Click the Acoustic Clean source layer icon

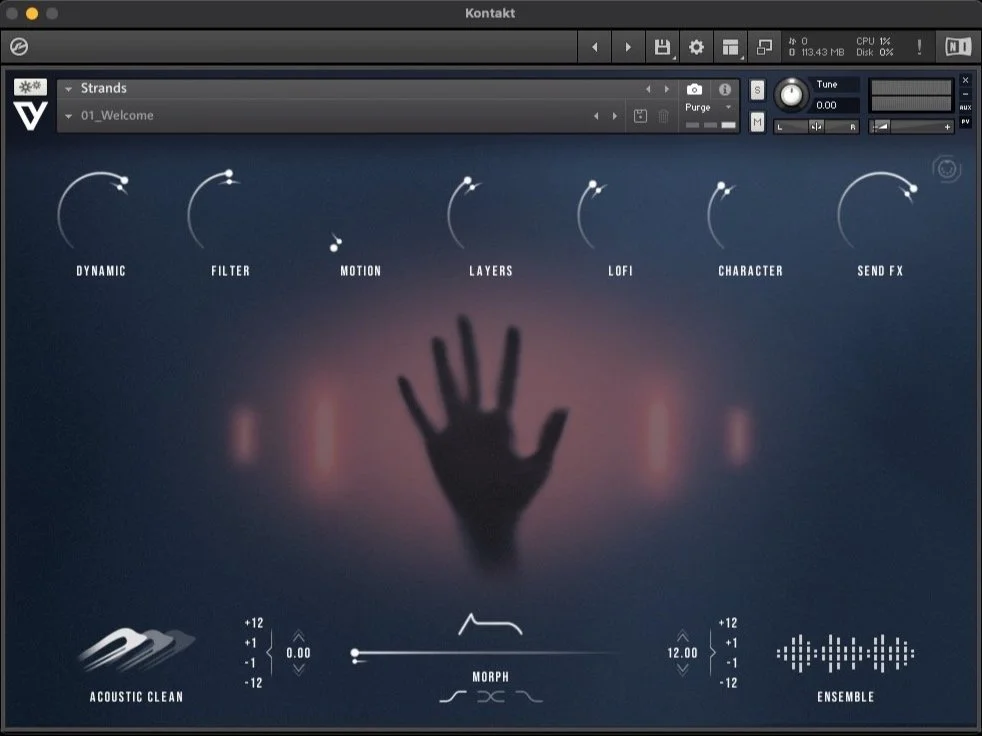coord(136,650)
